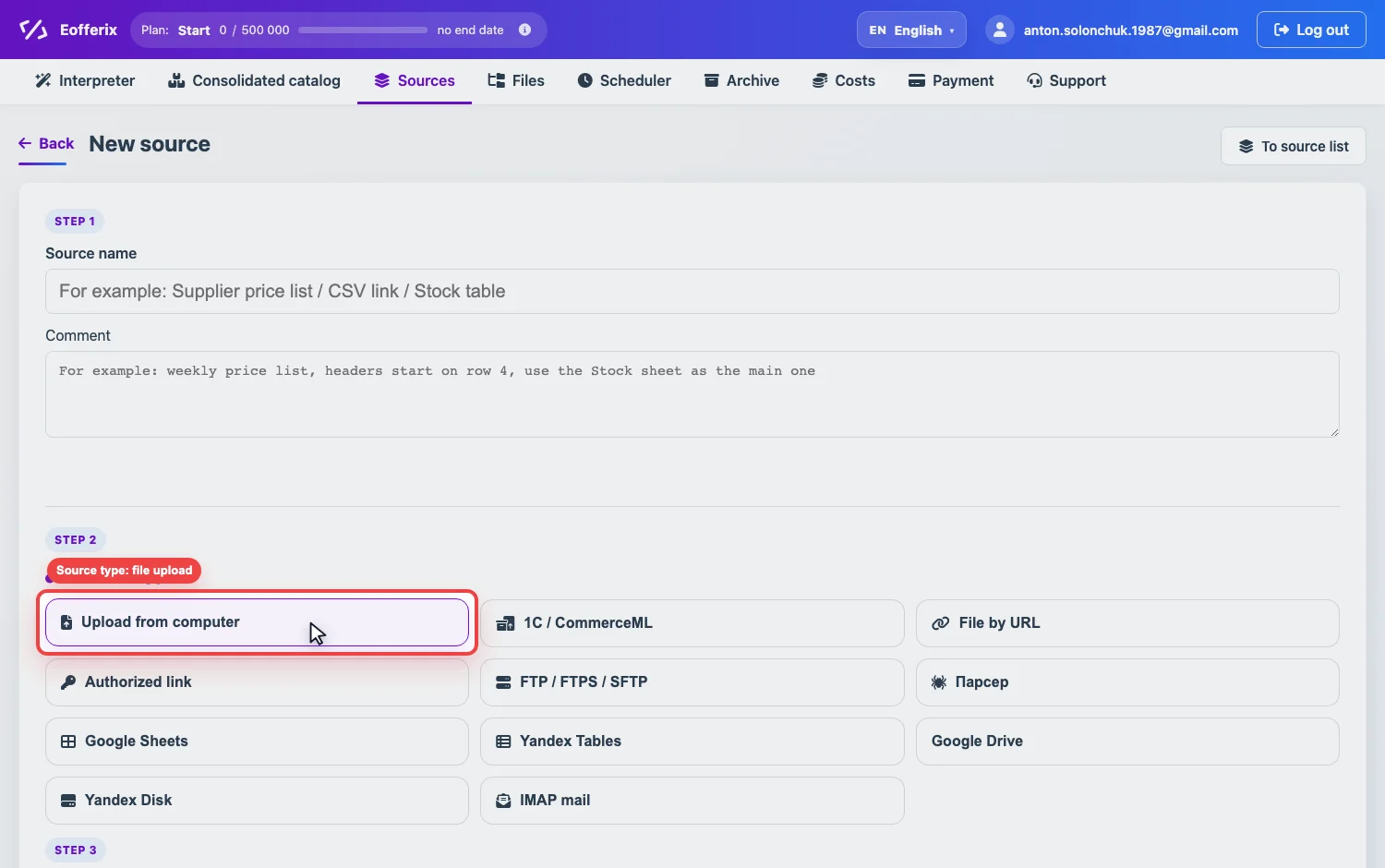Choose Upload from computer source type

coord(257,622)
